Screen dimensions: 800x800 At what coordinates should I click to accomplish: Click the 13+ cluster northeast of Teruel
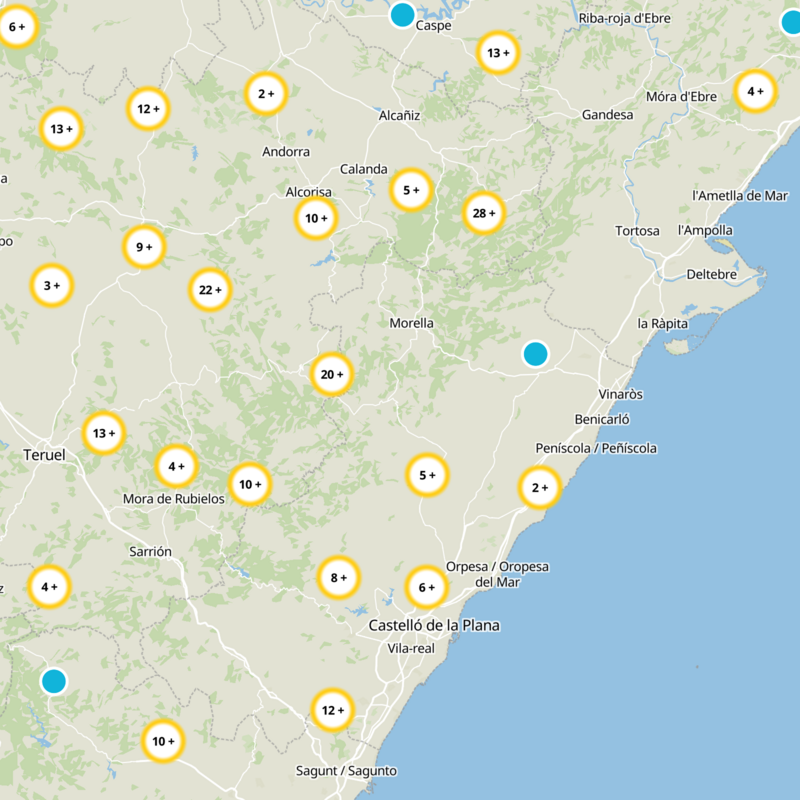[104, 433]
